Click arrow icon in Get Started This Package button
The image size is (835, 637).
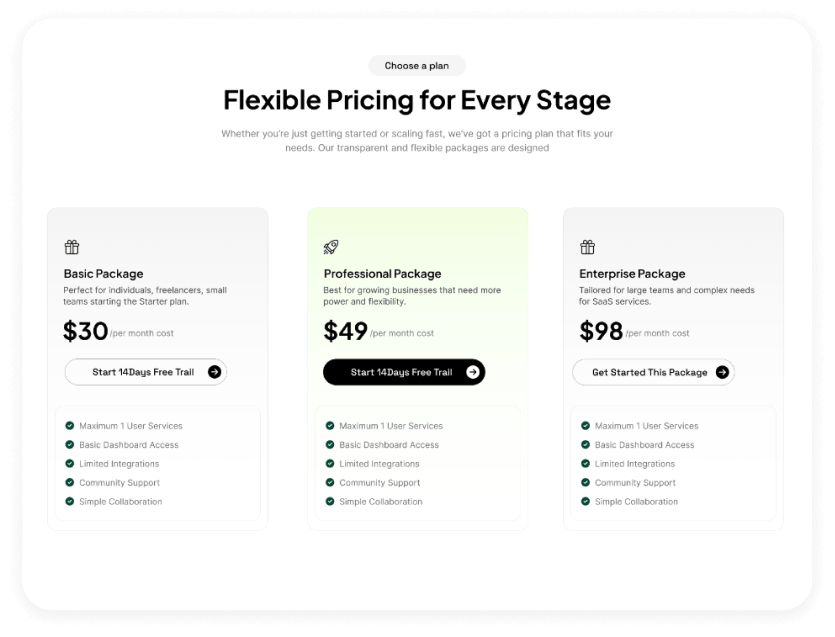point(722,372)
